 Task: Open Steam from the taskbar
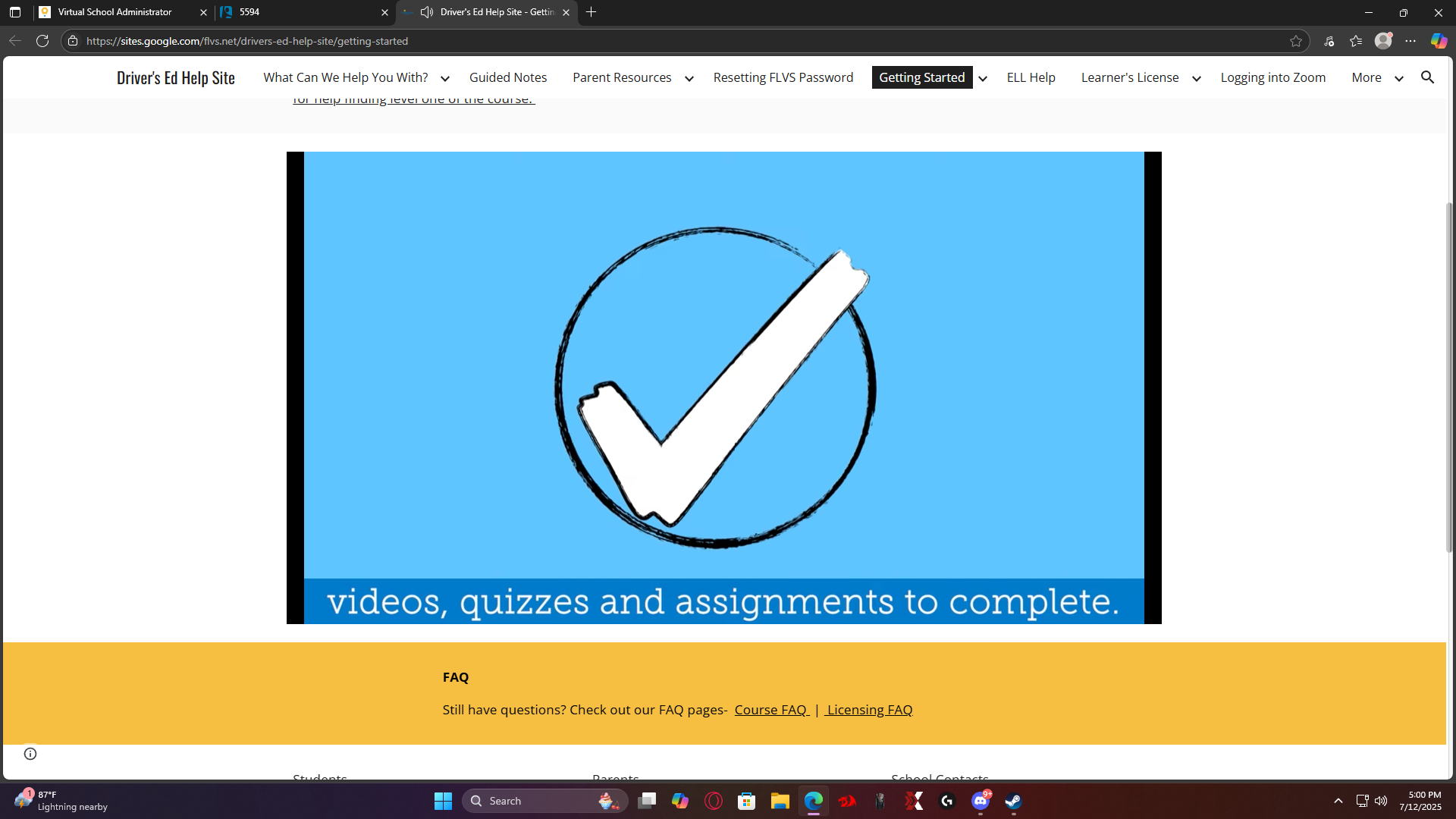tap(1014, 801)
